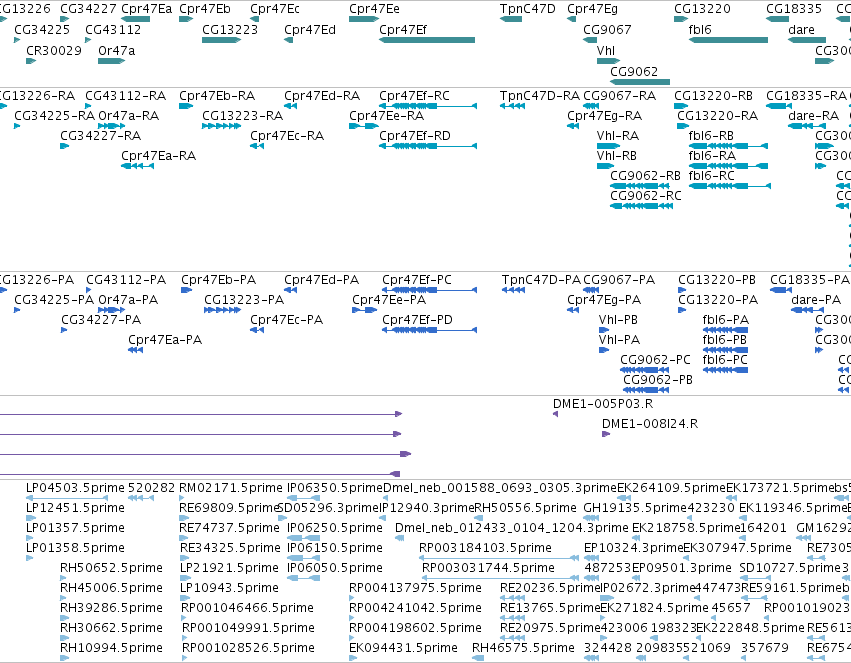Select EST RP003184103.5prime
This screenshot has width=851, height=663.
point(499,558)
